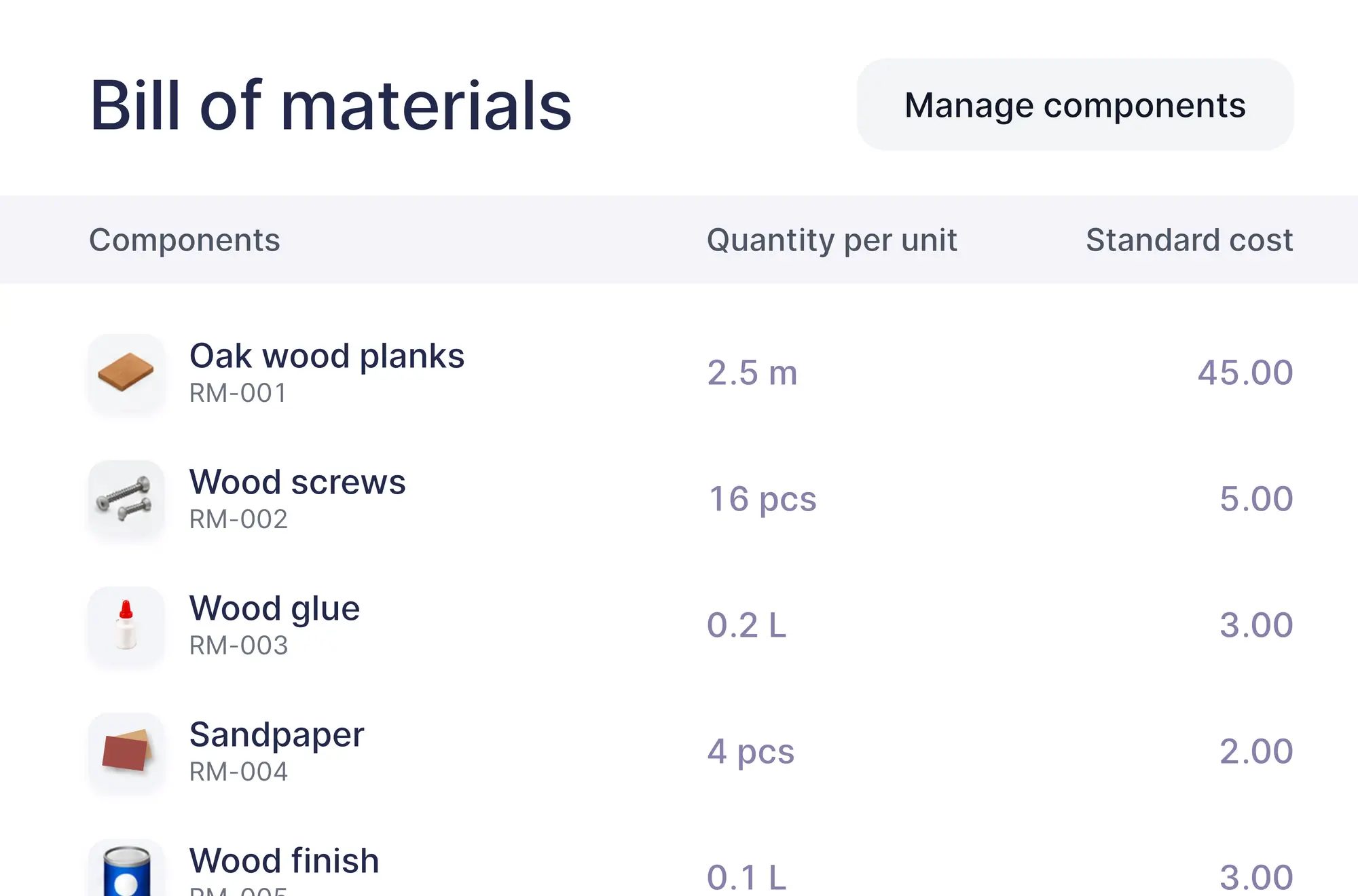Click the Manage components button
The image size is (1358, 896).
1075,105
